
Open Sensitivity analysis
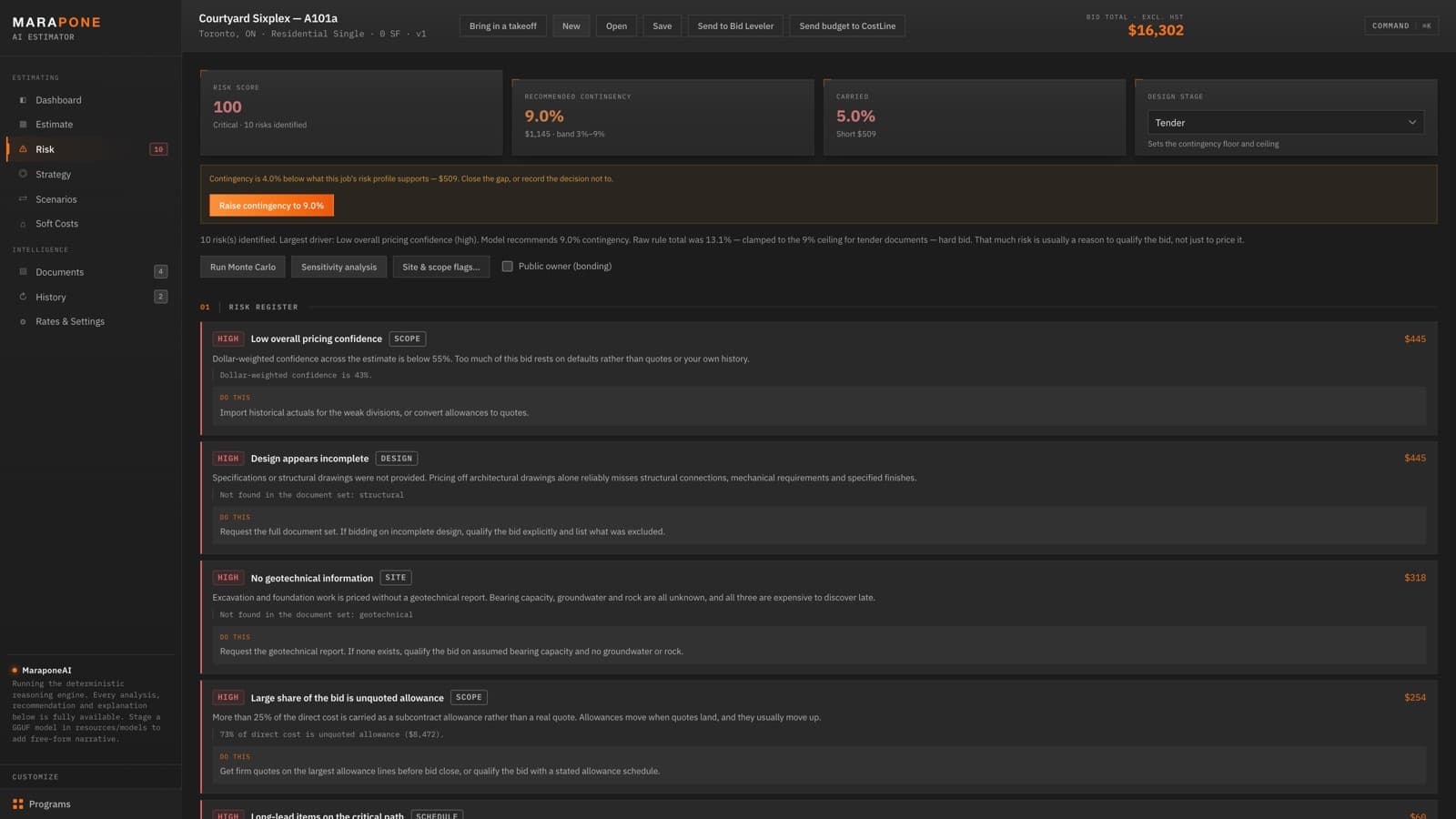(339, 267)
